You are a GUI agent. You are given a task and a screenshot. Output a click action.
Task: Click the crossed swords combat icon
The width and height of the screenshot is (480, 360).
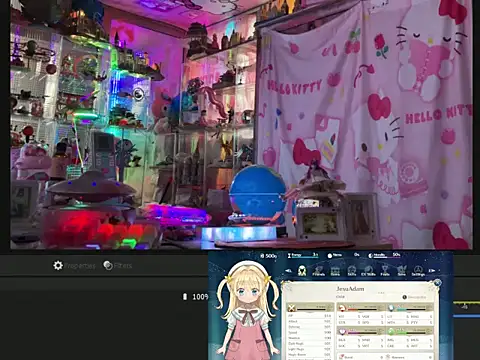click(292, 308)
